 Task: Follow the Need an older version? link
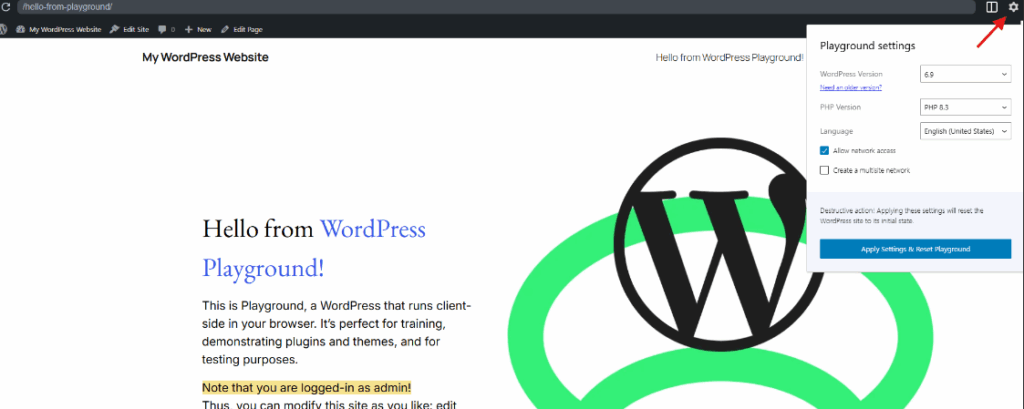pyautogui.click(x=850, y=88)
